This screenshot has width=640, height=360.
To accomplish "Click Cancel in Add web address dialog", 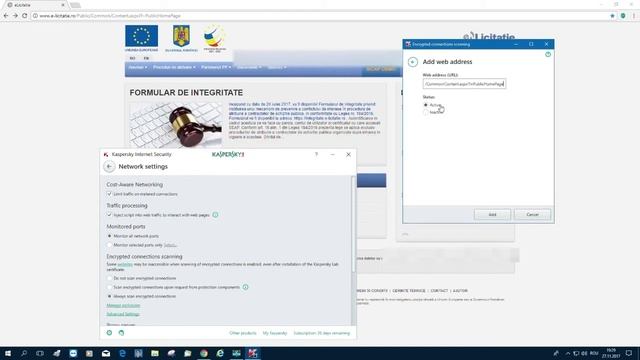I will click(532, 215).
